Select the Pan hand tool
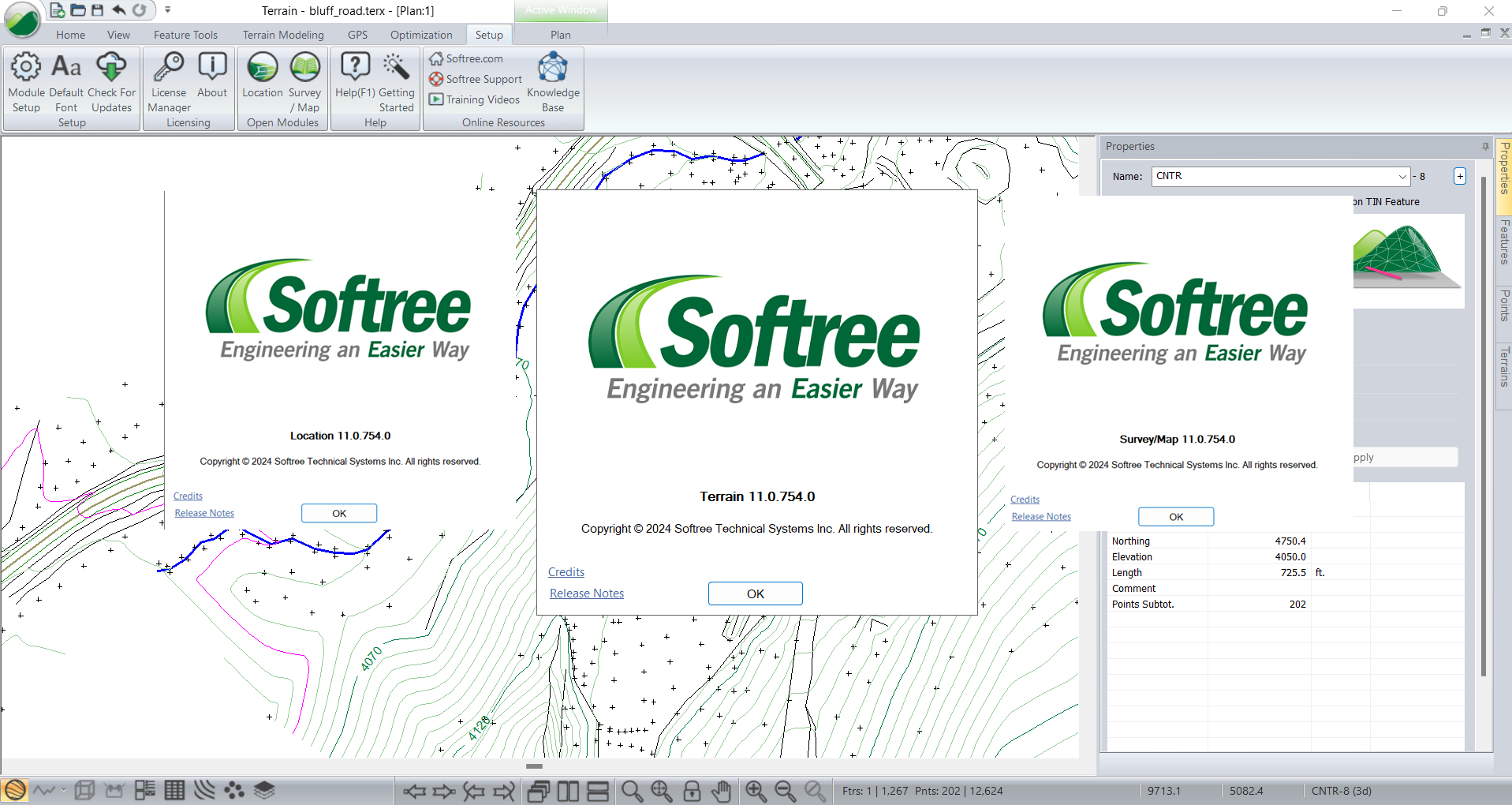Viewport: 1512px width, 805px height. pyautogui.click(x=721, y=791)
